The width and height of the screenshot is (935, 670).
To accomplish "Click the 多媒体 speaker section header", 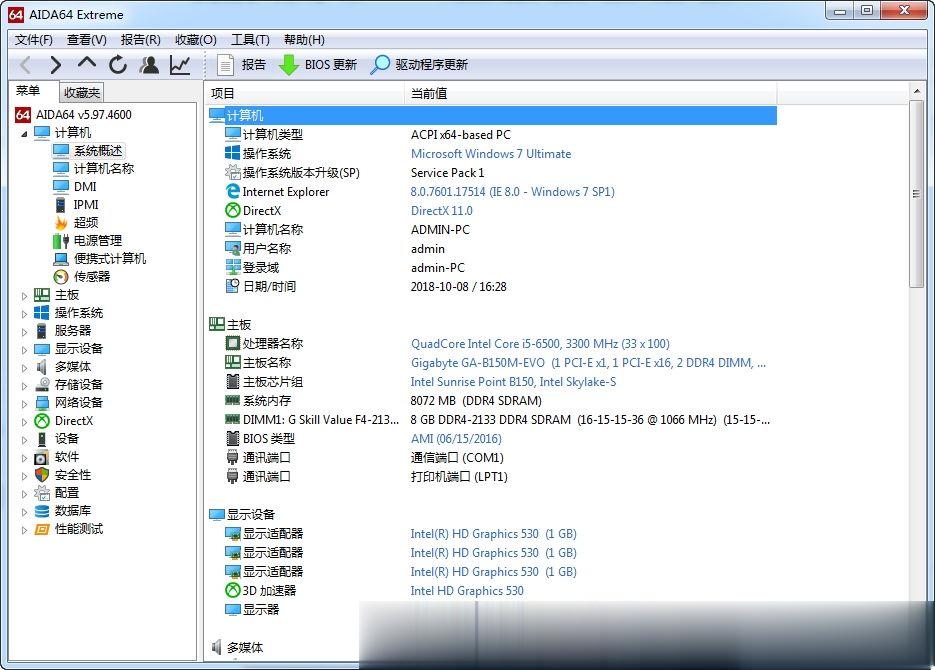I will [244, 647].
